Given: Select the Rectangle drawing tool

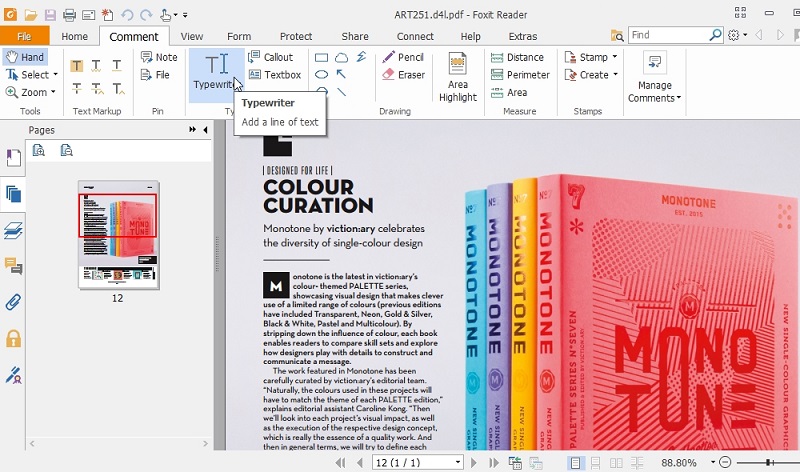Looking at the screenshot, I should point(321,58).
